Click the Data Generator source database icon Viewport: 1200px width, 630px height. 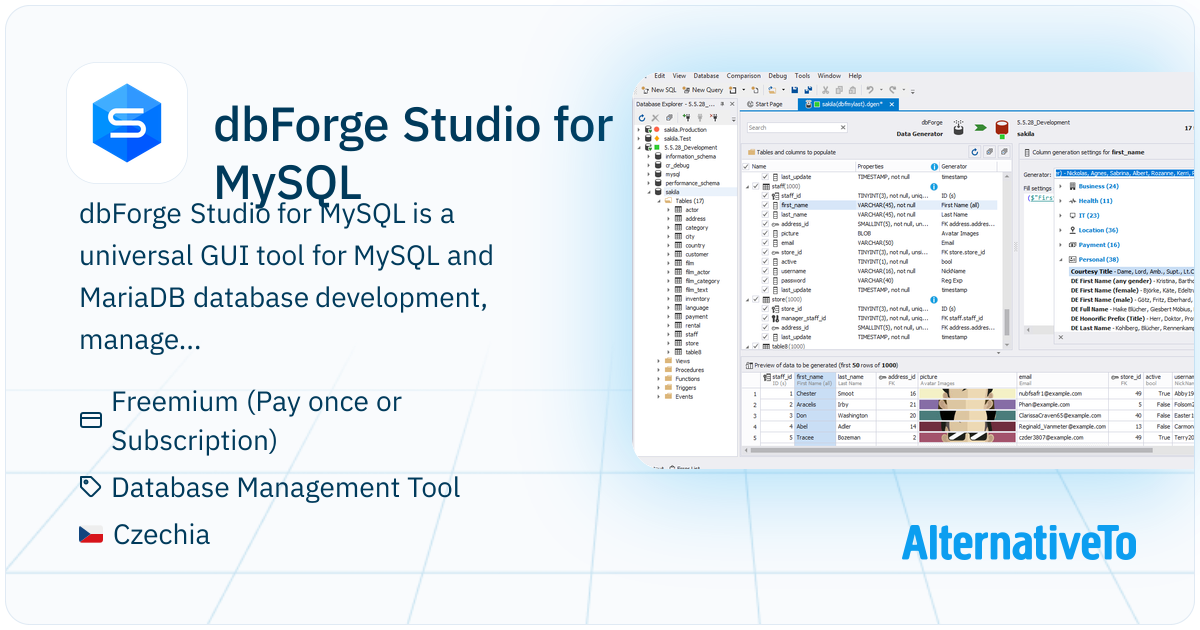pyautogui.click(x=958, y=128)
